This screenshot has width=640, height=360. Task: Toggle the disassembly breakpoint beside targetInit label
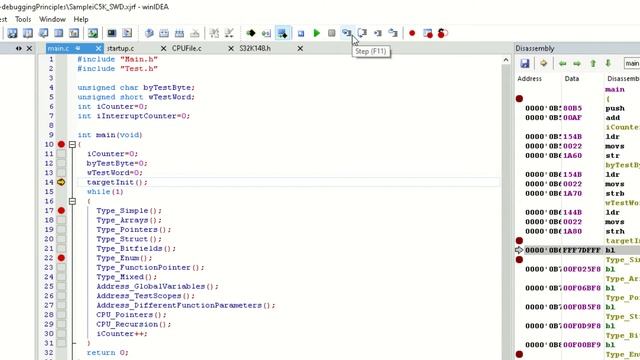[519, 240]
